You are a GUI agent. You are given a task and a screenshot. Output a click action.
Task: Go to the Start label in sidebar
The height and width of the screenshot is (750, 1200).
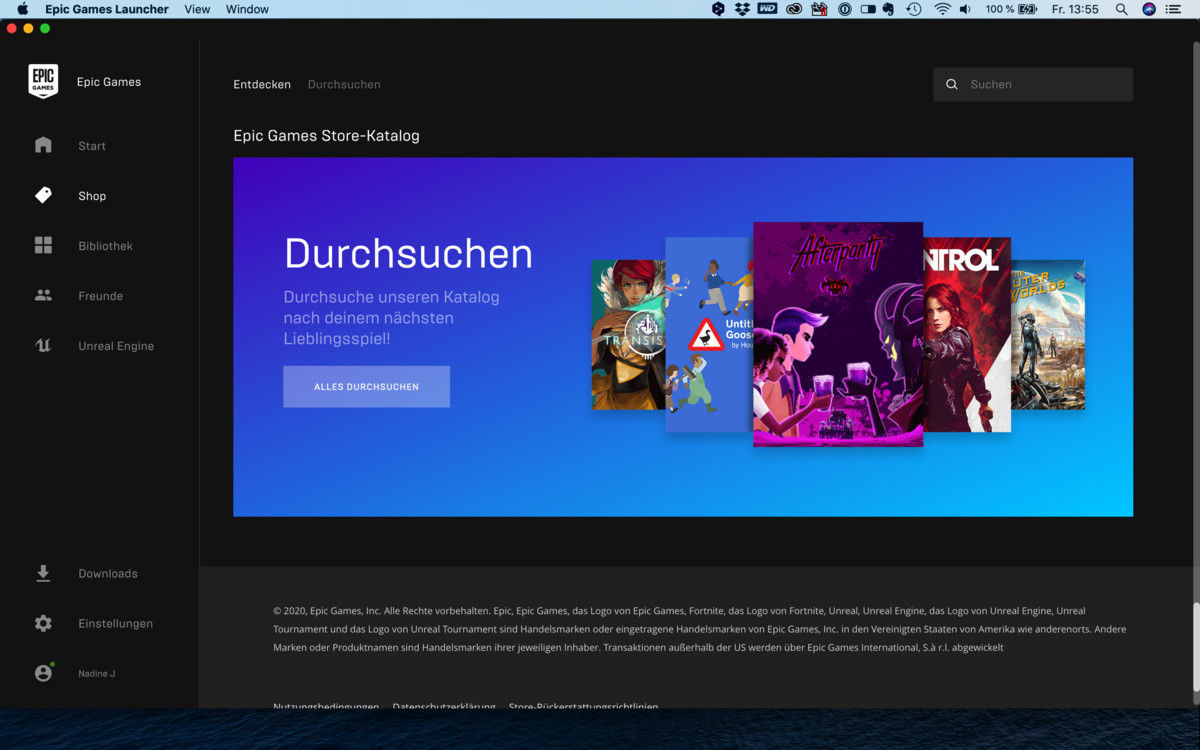tap(92, 146)
